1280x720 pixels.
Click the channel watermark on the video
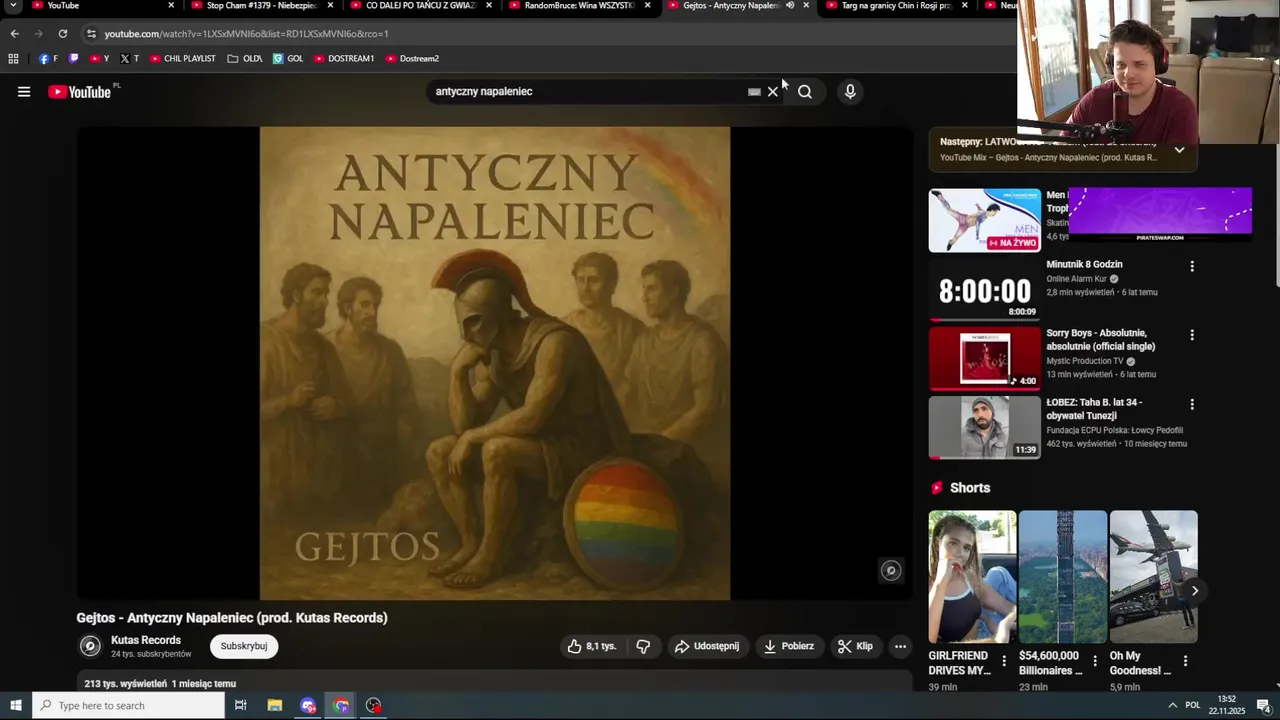click(x=891, y=571)
